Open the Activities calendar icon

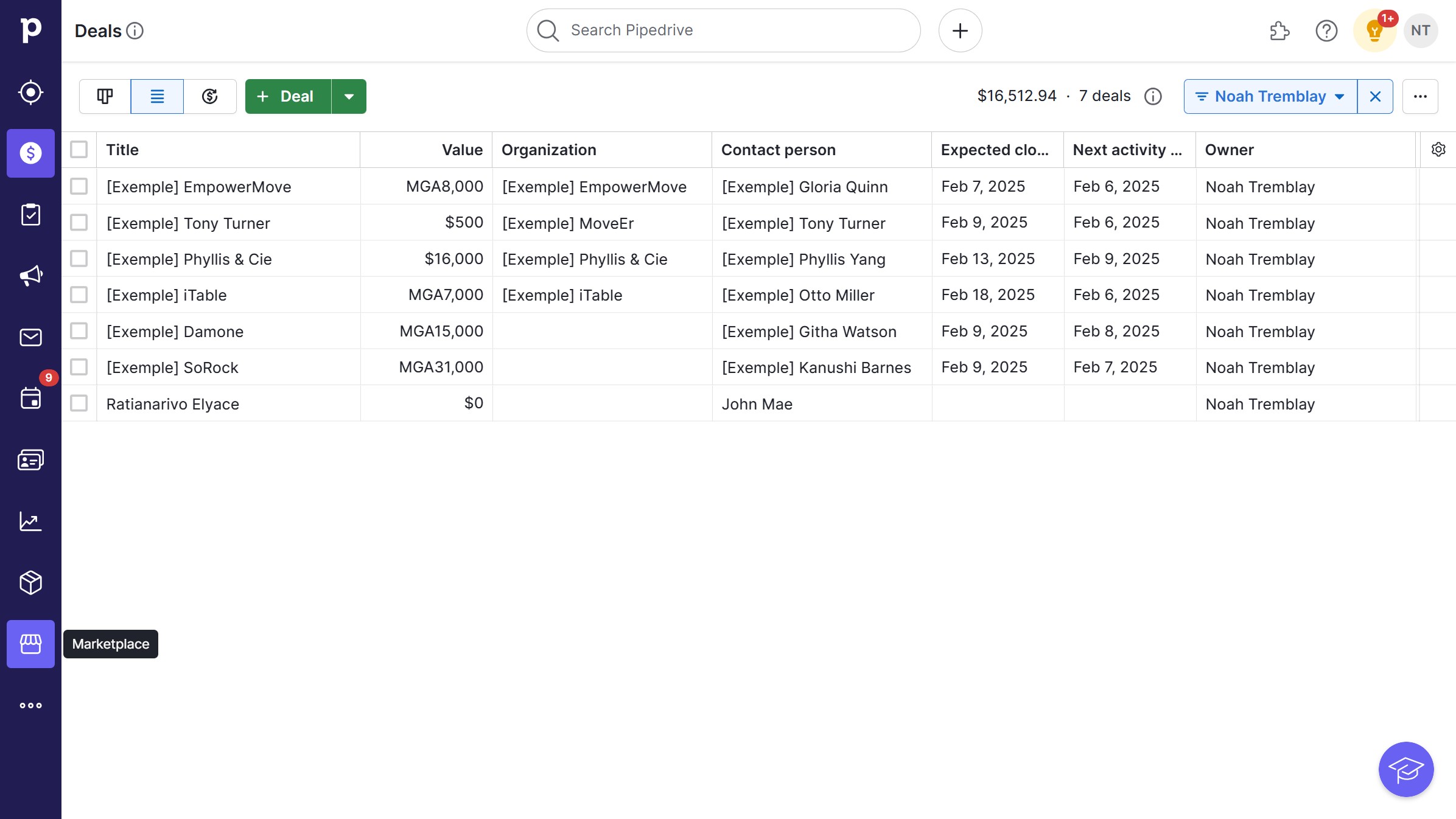(x=30, y=398)
